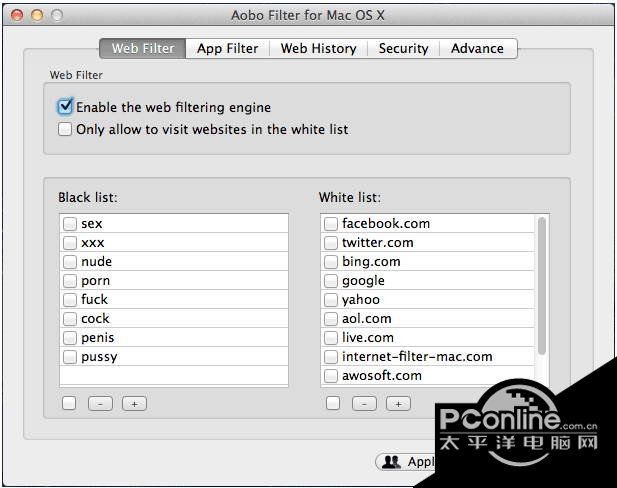
Task: Check the internet-filter-mac.com checkbox
Action: [331, 357]
